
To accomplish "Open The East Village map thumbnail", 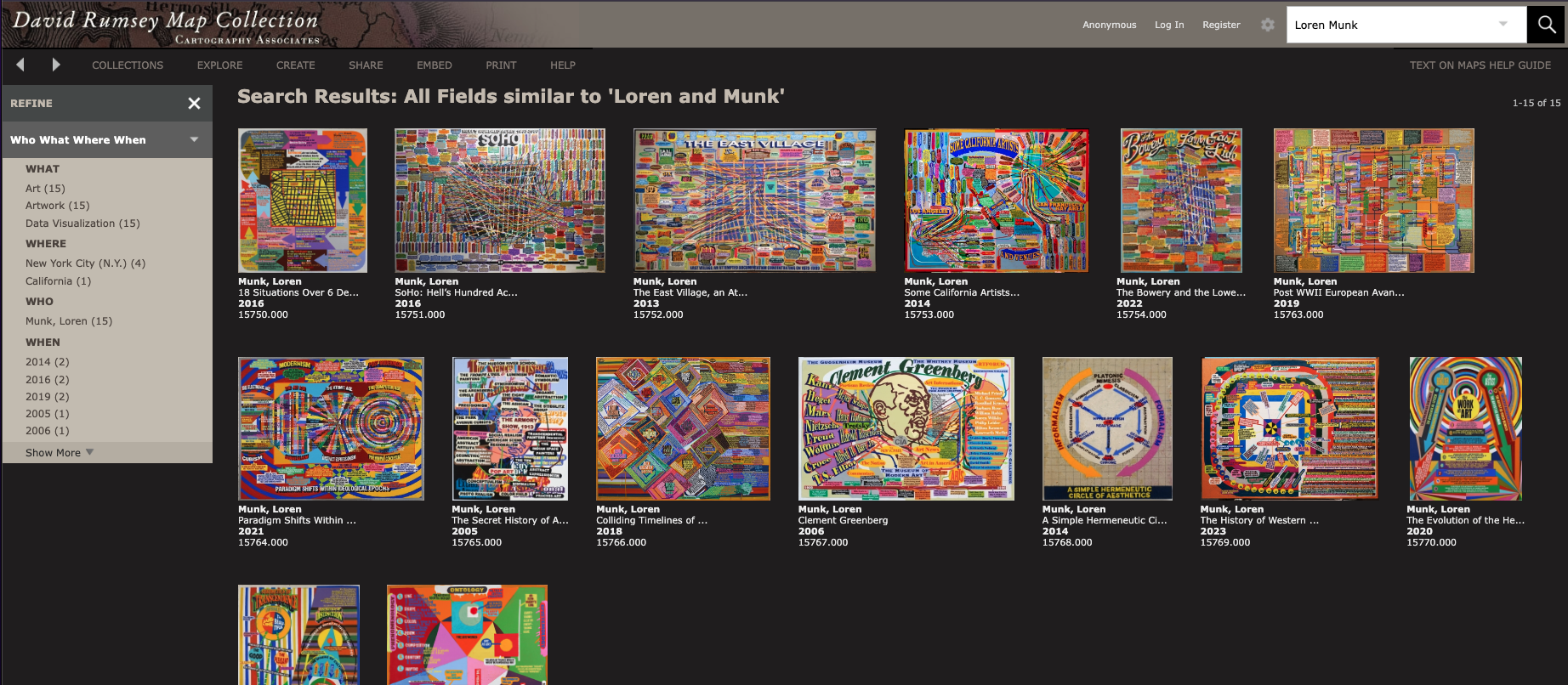I will pyautogui.click(x=755, y=201).
